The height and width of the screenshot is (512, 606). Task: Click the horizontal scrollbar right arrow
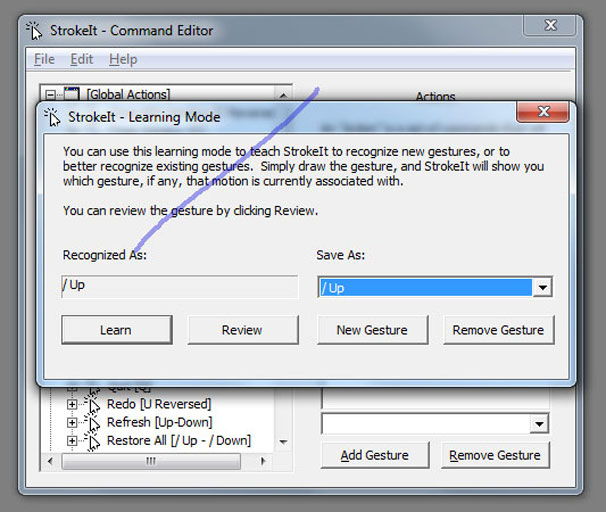click(263, 461)
